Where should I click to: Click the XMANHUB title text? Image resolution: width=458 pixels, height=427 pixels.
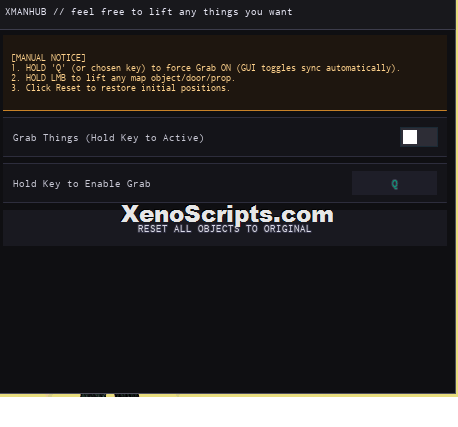point(149,12)
